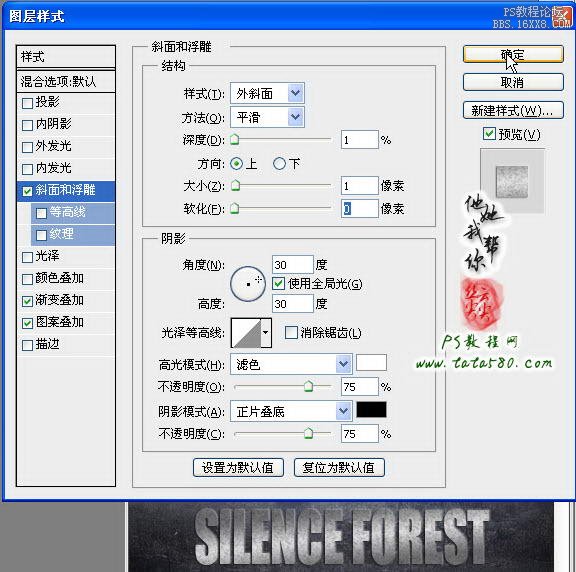The width and height of the screenshot is (576, 572).
Task: Open the 样式 style dropdown showing 外斜面
Action: point(267,94)
